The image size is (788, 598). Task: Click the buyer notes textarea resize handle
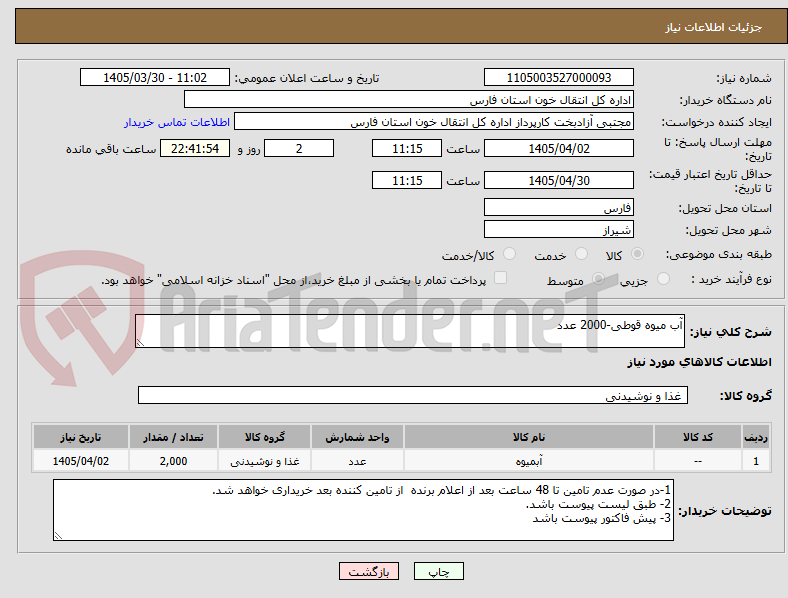pyautogui.click(x=58, y=536)
